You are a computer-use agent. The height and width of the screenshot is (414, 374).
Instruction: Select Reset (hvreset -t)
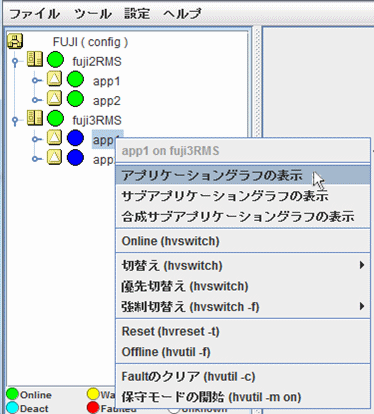pos(243,331)
